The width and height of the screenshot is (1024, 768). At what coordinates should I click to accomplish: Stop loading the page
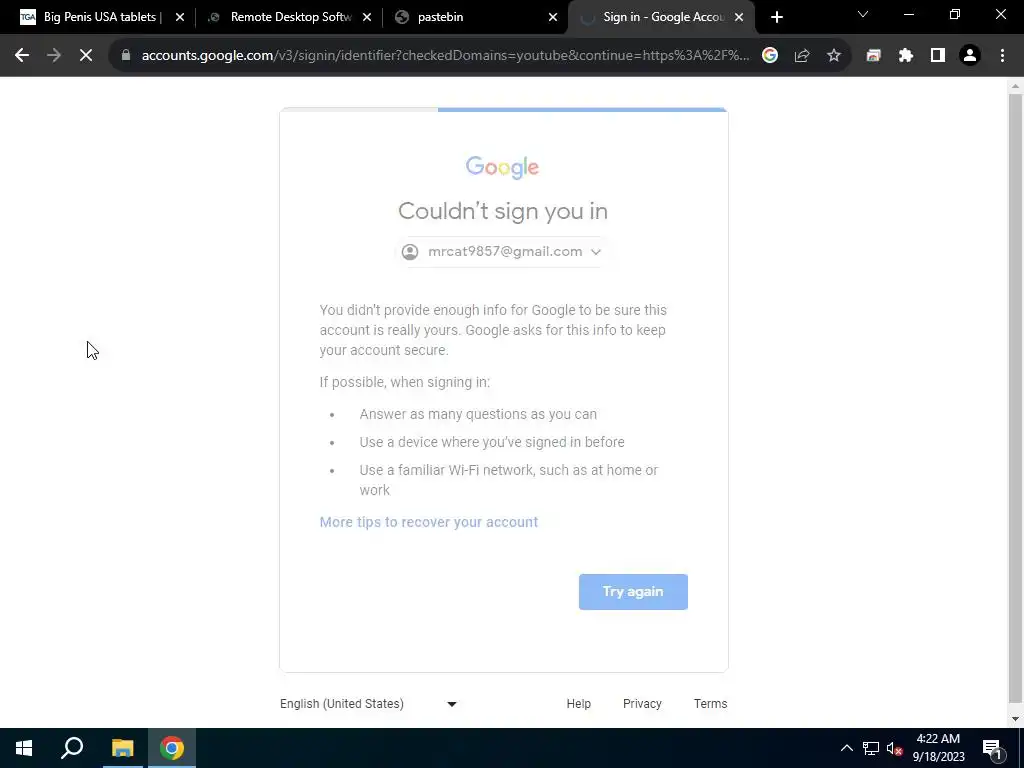pos(86,56)
